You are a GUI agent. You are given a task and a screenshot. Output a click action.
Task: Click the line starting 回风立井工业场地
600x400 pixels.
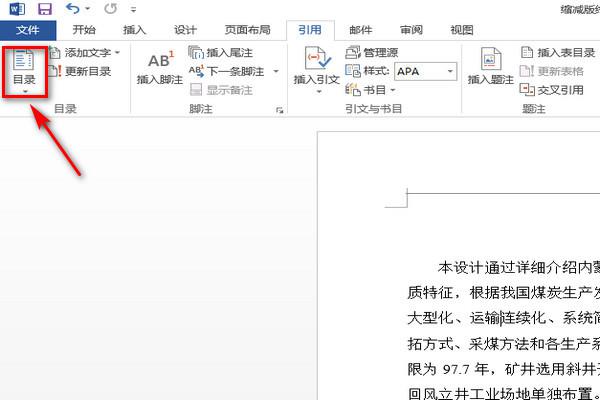504,393
